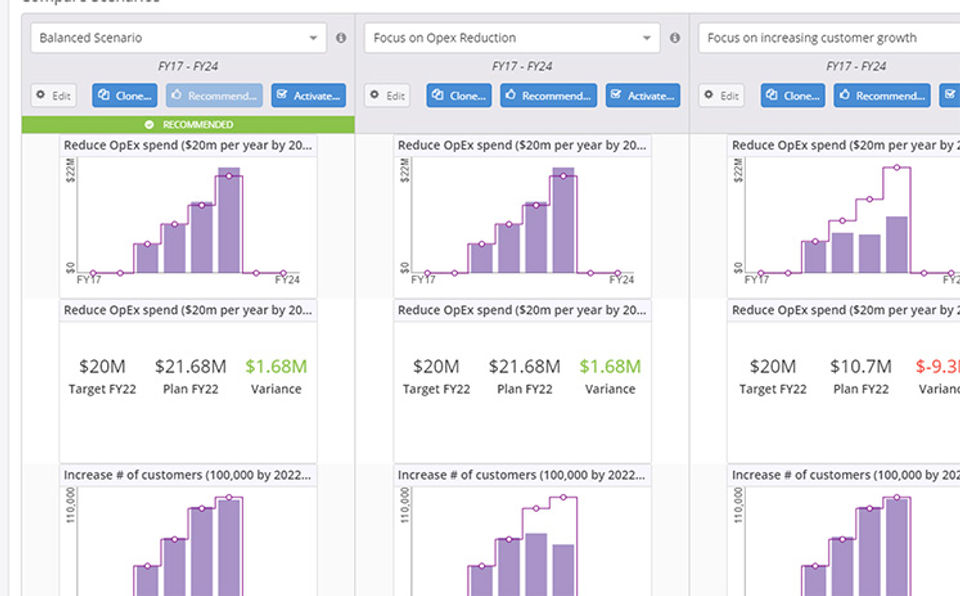Image resolution: width=960 pixels, height=596 pixels.
Task: Click Opex Reduction Increase # of customers title
Action: pos(522,475)
